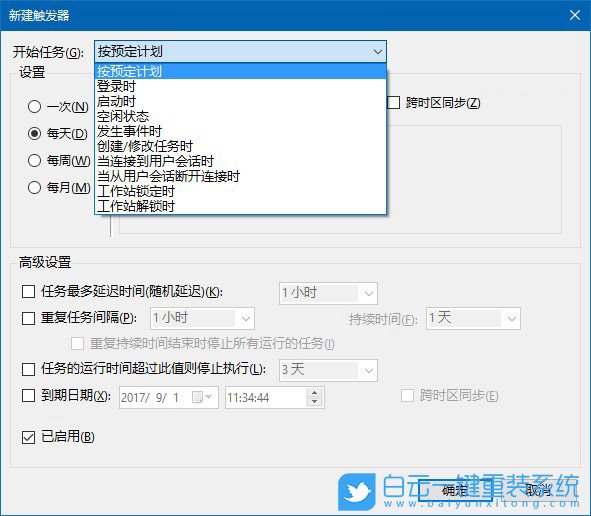Select the 每周(W) radio button
This screenshot has width=591, height=516.
pyautogui.click(x=34, y=161)
